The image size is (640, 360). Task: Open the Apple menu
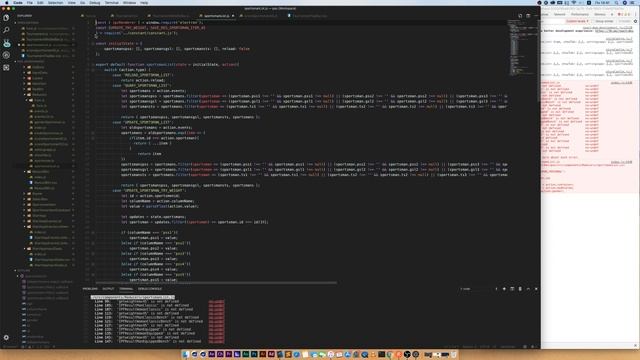7,2
